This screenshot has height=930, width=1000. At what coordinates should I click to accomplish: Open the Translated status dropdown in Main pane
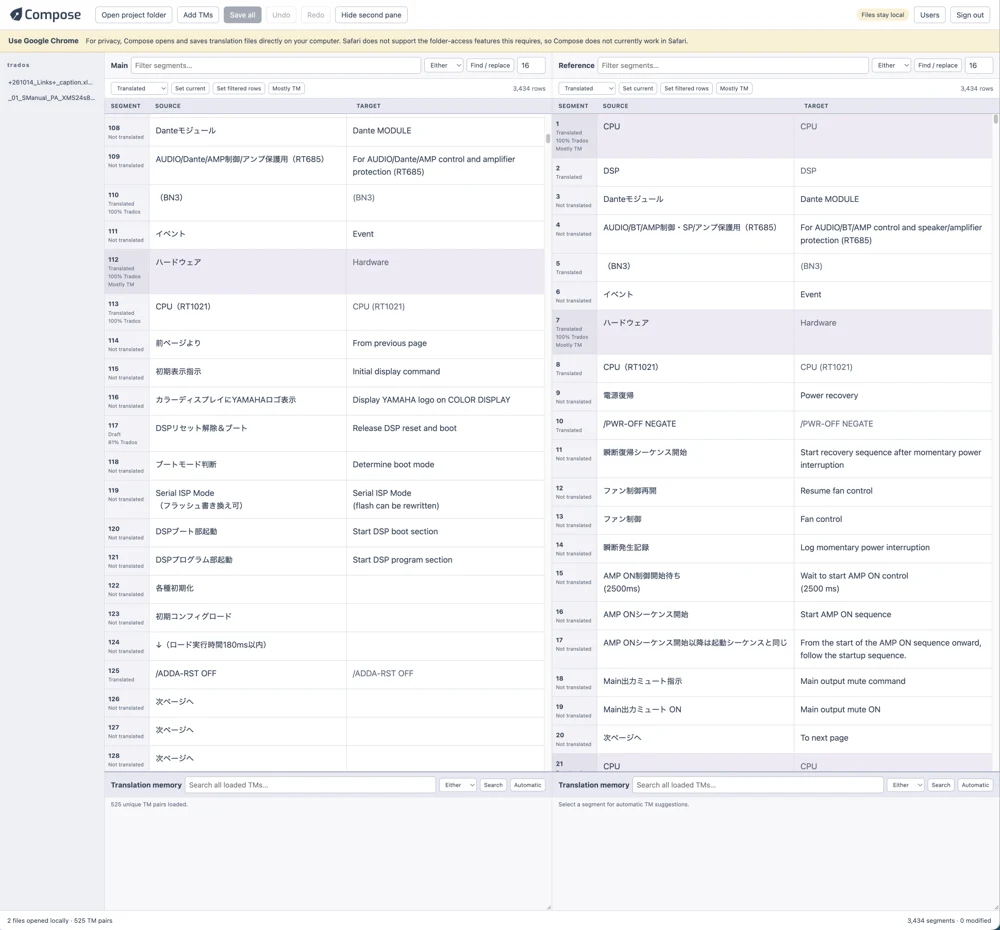[139, 88]
